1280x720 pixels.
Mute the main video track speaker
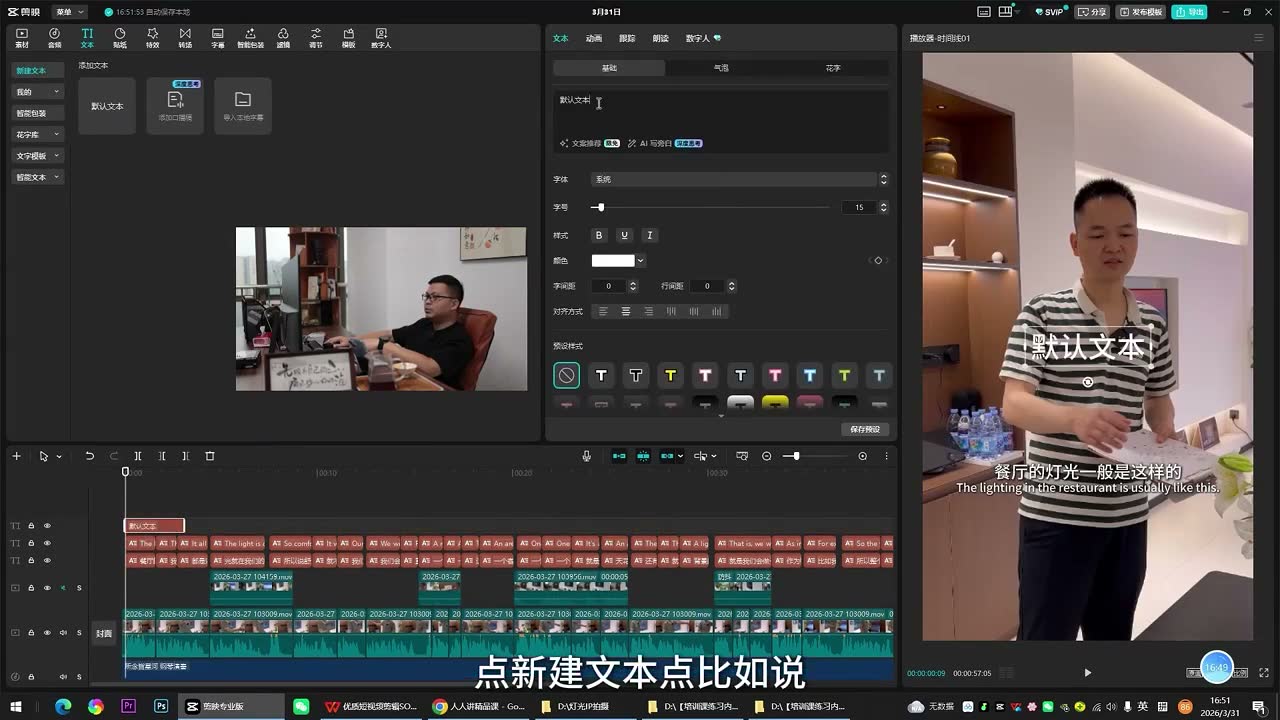pyautogui.click(x=62, y=632)
